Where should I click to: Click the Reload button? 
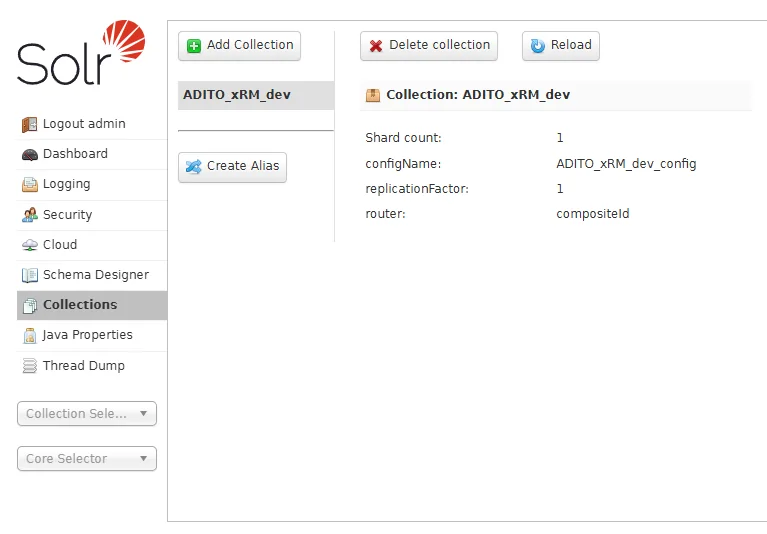561,46
